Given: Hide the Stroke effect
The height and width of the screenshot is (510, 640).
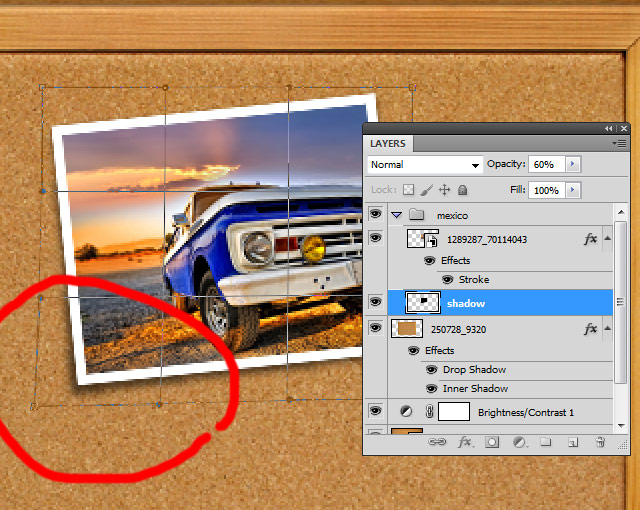Looking at the screenshot, I should pyautogui.click(x=448, y=280).
